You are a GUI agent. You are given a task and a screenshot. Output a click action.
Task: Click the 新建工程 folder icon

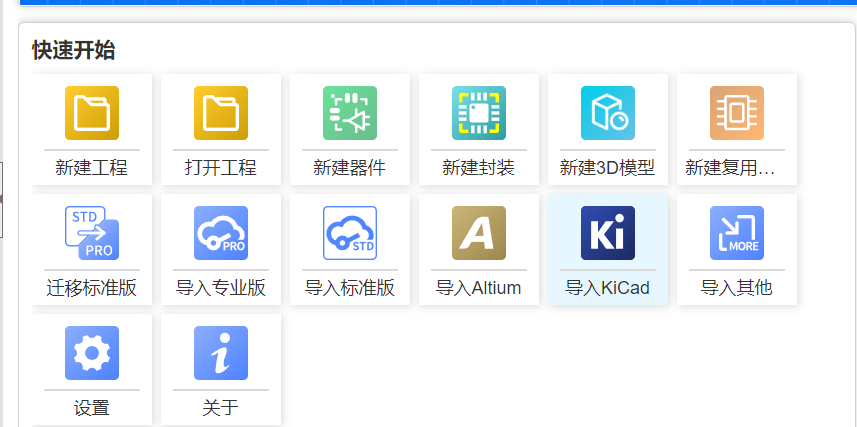pyautogui.click(x=92, y=113)
